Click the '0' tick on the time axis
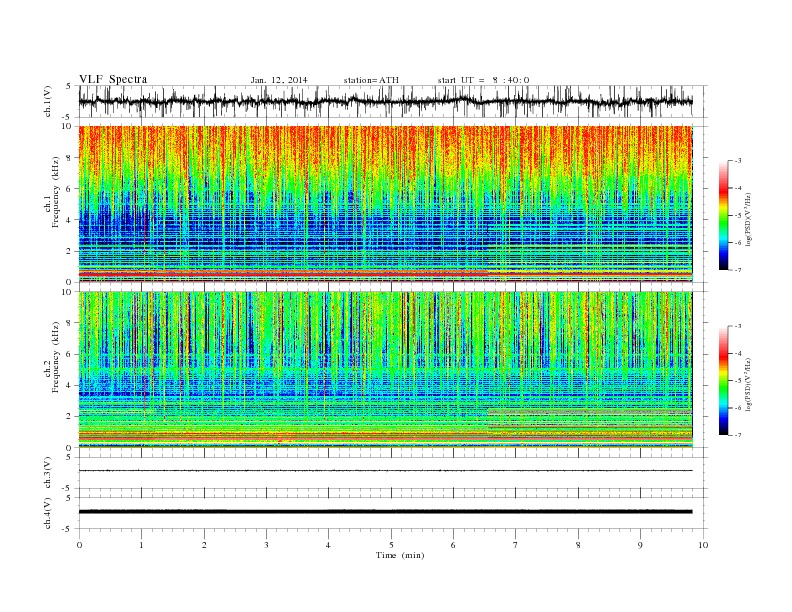This screenshot has height=612, width=792. coord(79,545)
